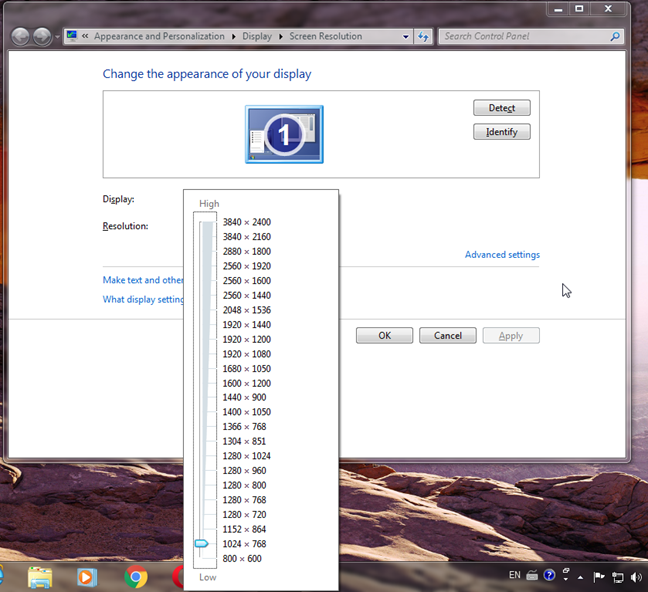Select 1680 × 1050 resolution
Viewport: 648px width, 592px height.
(x=247, y=369)
